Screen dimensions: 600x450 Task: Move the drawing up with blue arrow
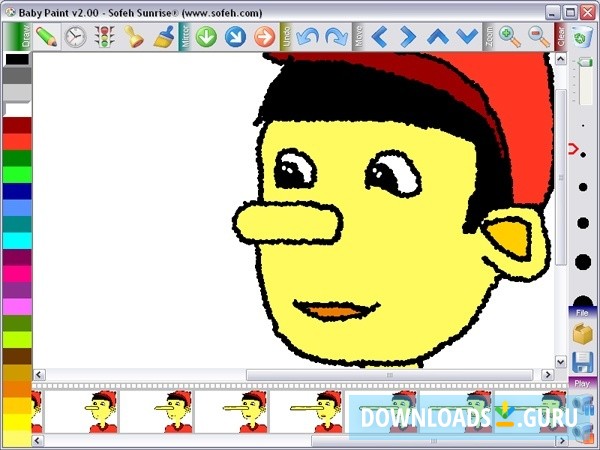tap(437, 37)
